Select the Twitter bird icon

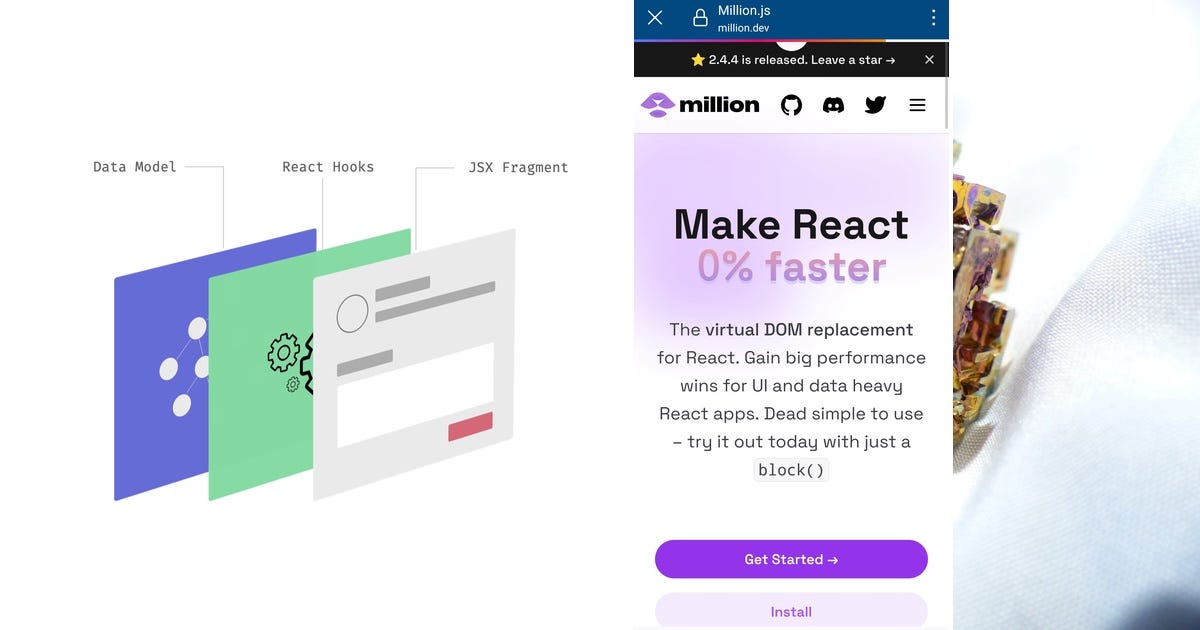(x=875, y=104)
